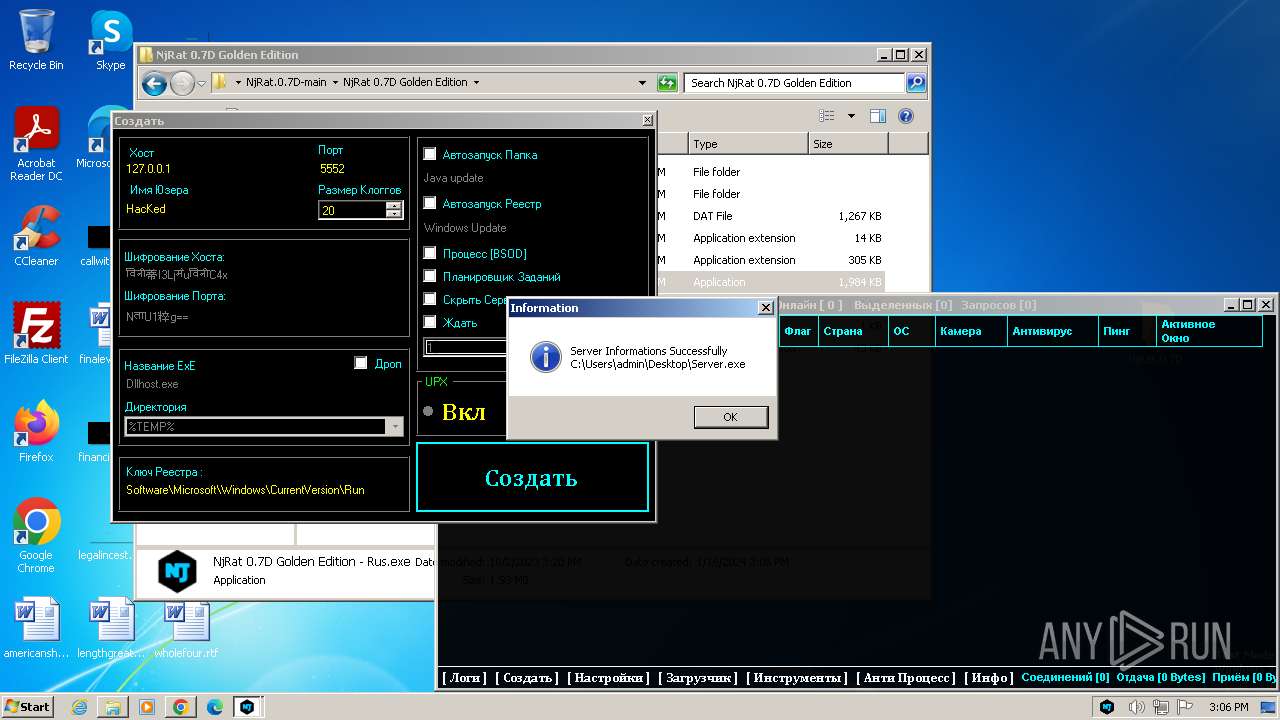Viewport: 1280px width, 720px height.
Task: Open the Explorer help question-mark icon
Action: click(x=906, y=116)
